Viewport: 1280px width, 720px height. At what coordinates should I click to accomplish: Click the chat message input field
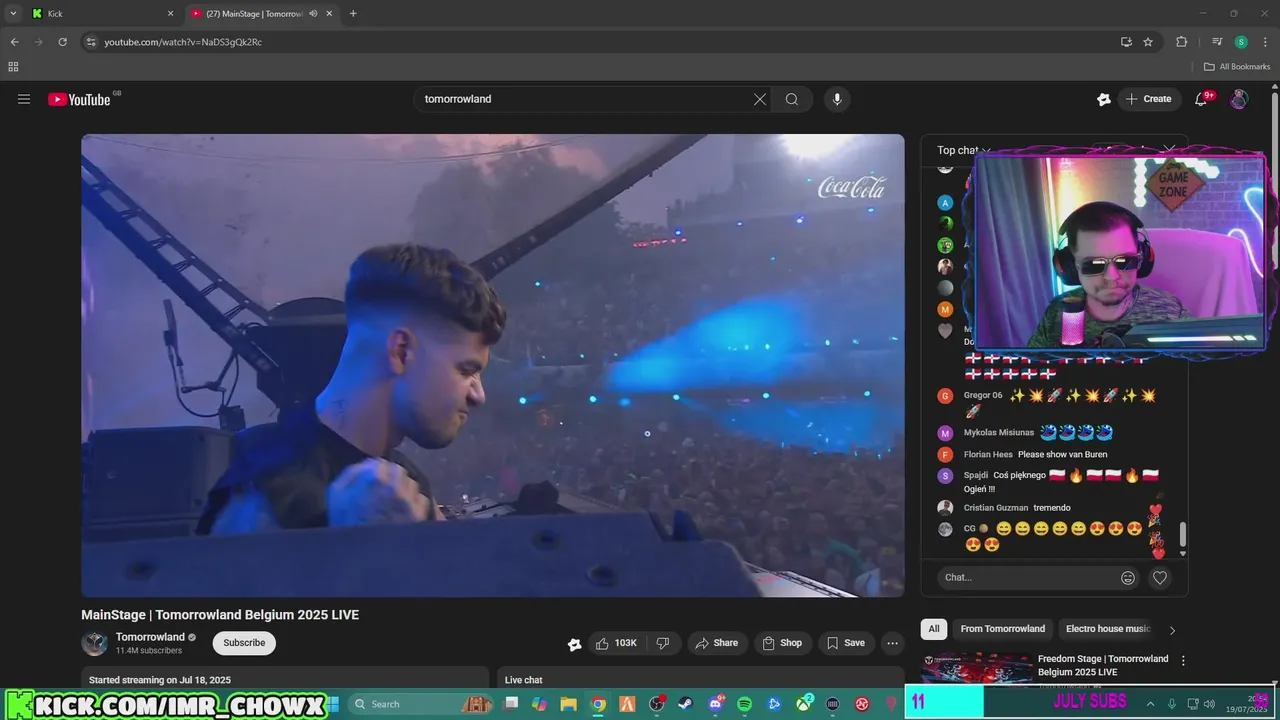click(1030, 577)
